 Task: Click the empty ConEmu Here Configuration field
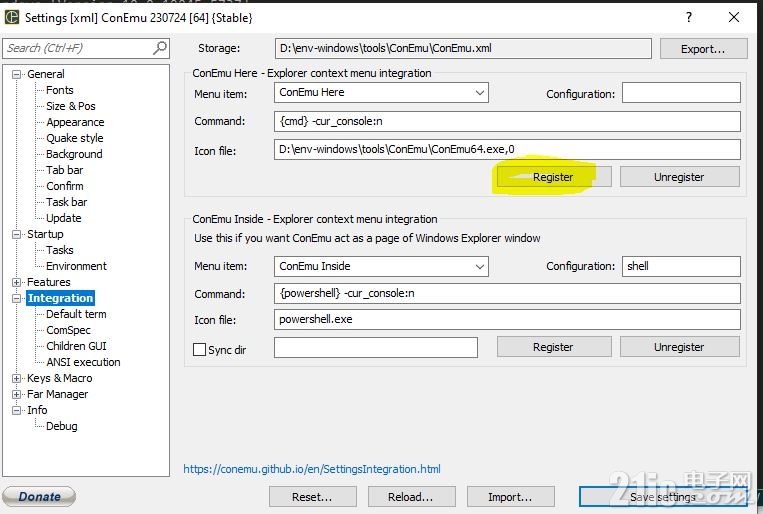click(x=681, y=92)
